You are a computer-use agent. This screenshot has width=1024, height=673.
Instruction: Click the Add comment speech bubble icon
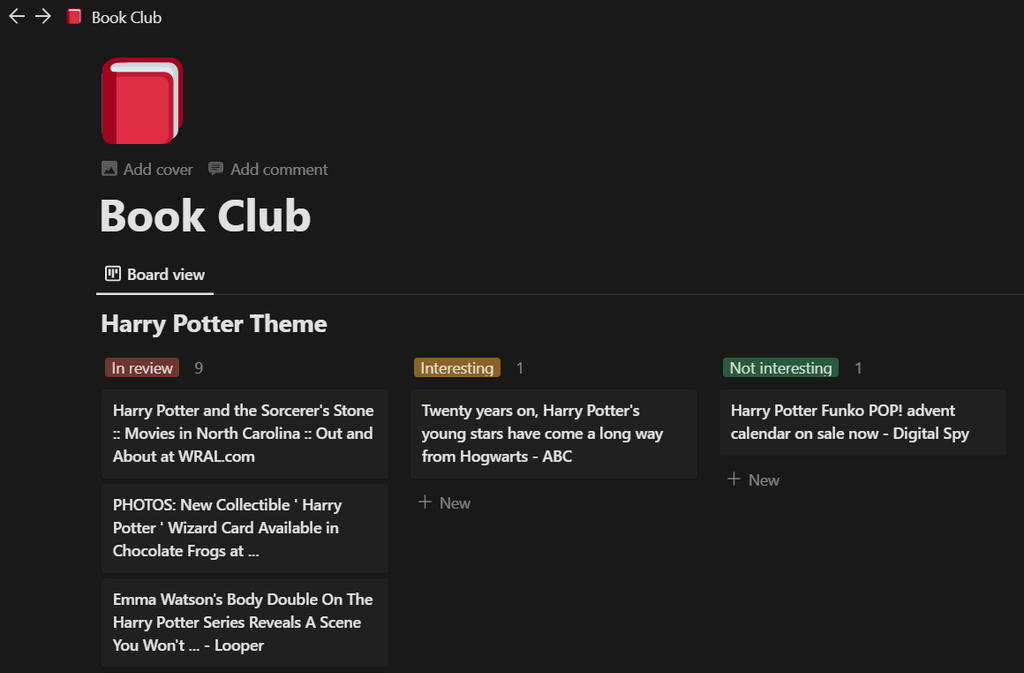(216, 169)
